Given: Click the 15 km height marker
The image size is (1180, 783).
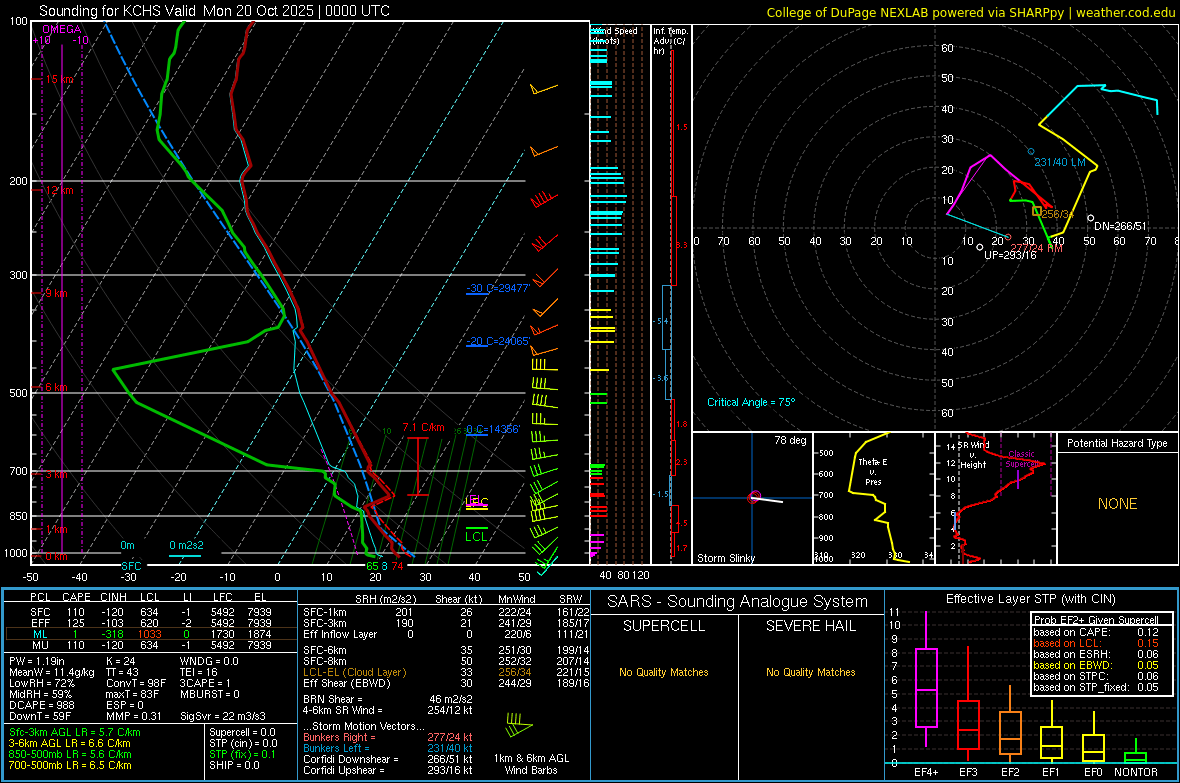Looking at the screenshot, I should [59, 79].
